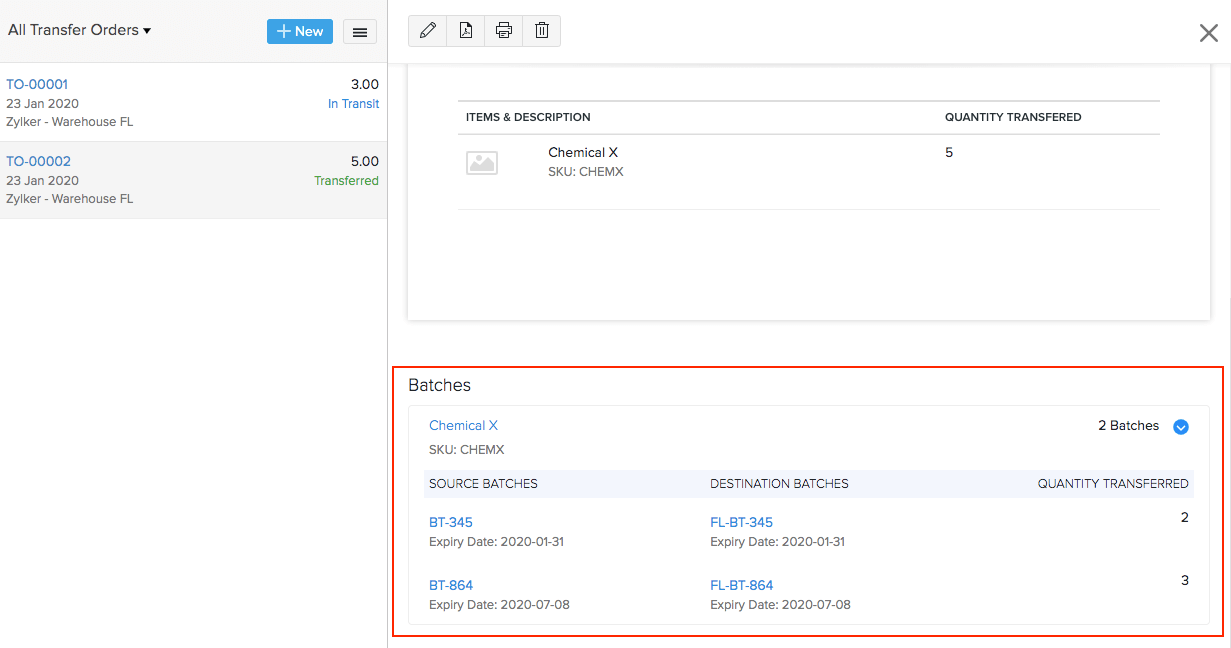Click the In Transit status label
The width and height of the screenshot is (1231, 648).
point(353,104)
